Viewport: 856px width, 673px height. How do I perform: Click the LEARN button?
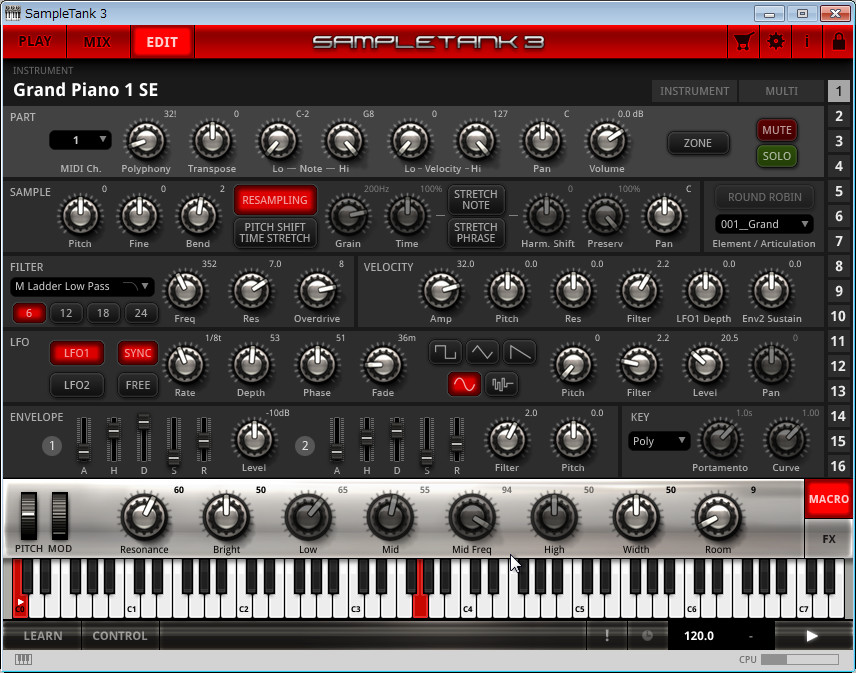point(43,636)
